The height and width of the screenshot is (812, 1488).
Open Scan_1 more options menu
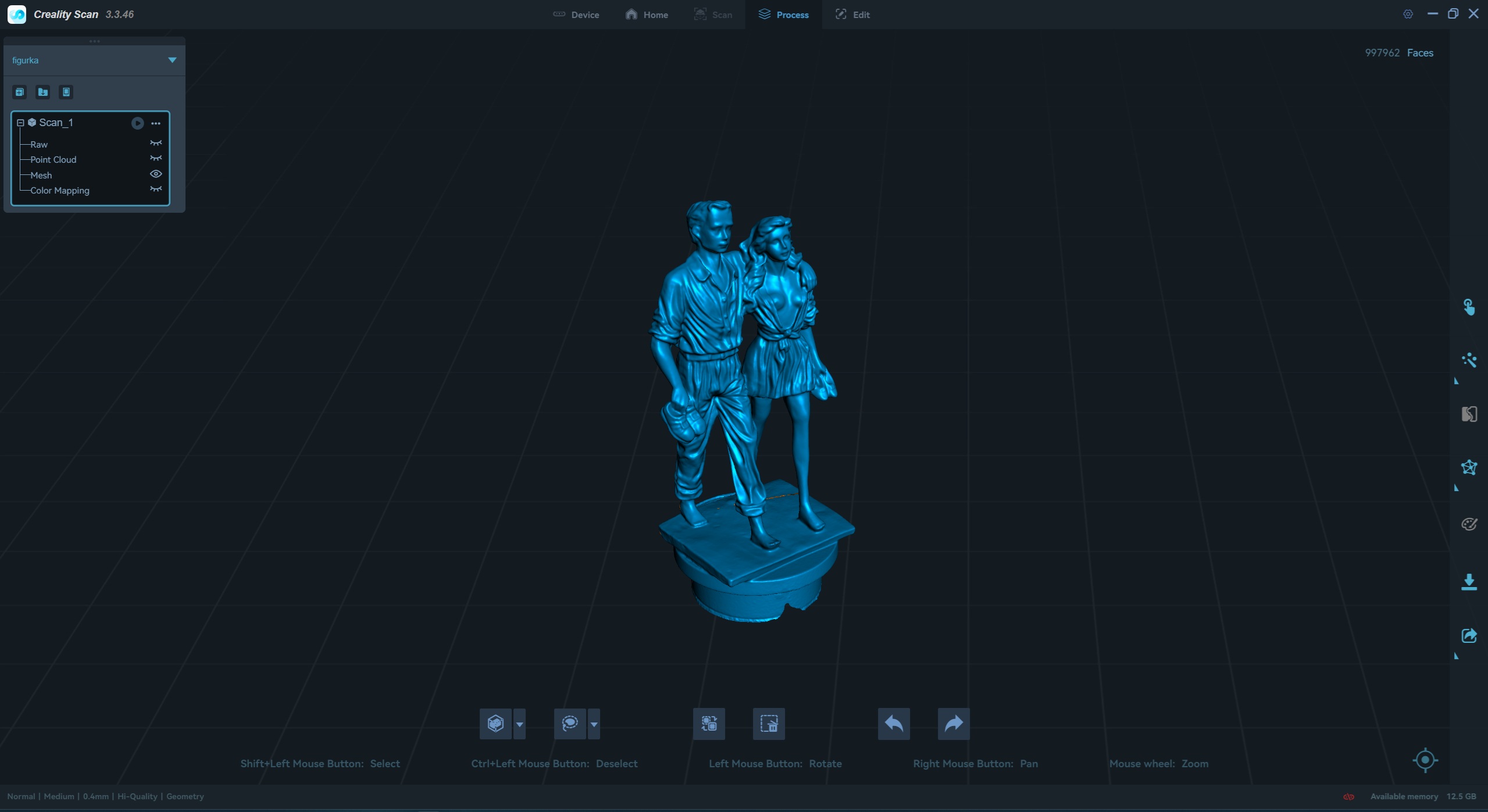pyautogui.click(x=156, y=123)
